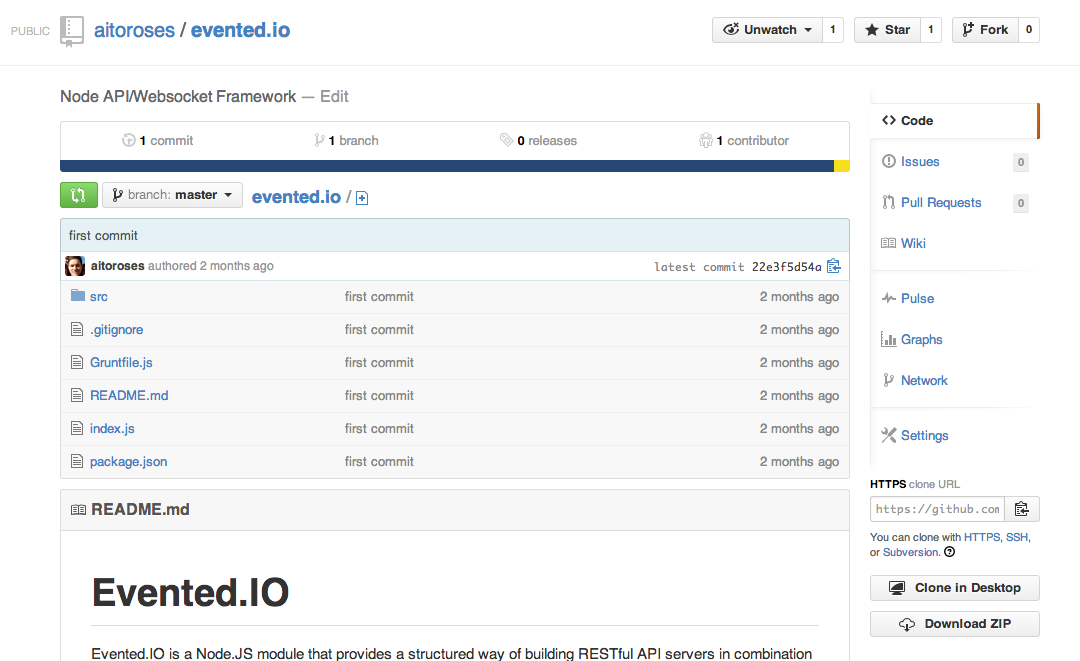The width and height of the screenshot is (1080, 661).
Task: Open the Unwatch dropdown
Action: (x=767, y=30)
